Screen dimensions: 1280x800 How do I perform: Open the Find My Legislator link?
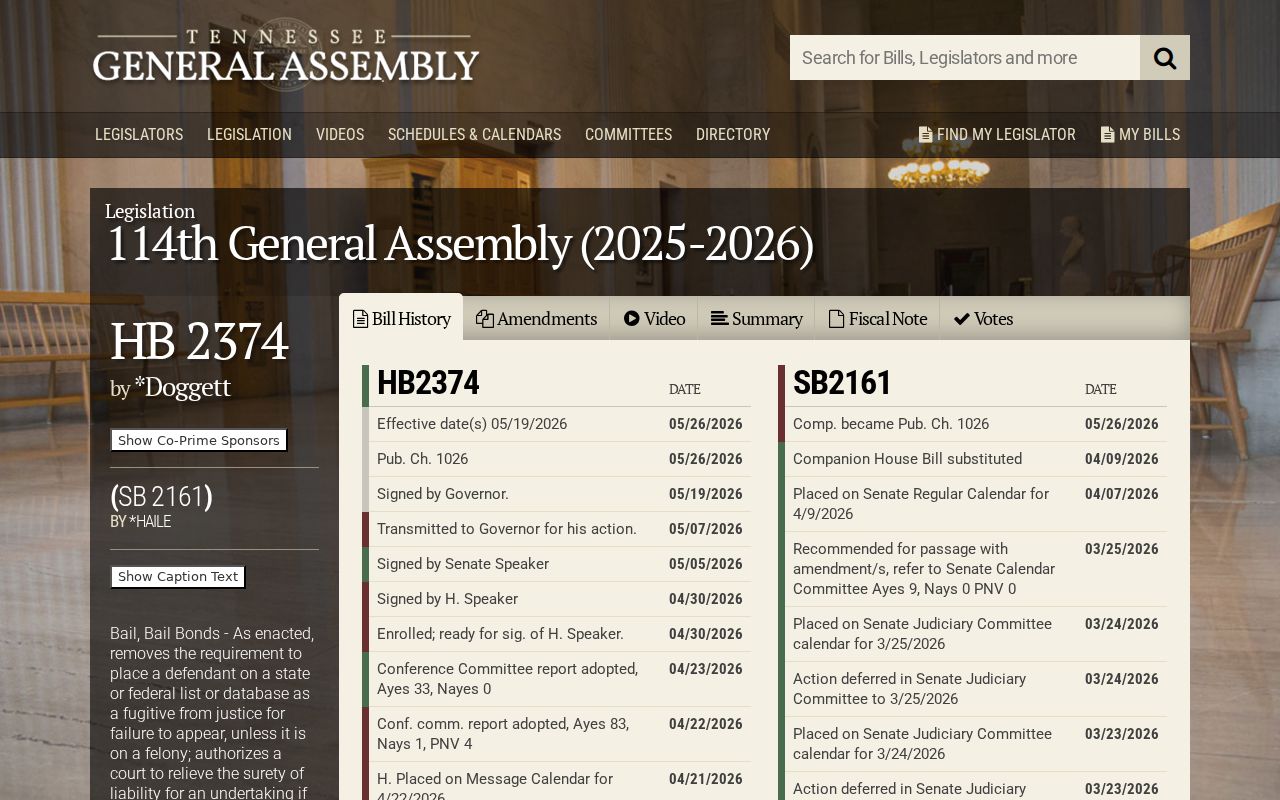pyautogui.click(x=997, y=134)
